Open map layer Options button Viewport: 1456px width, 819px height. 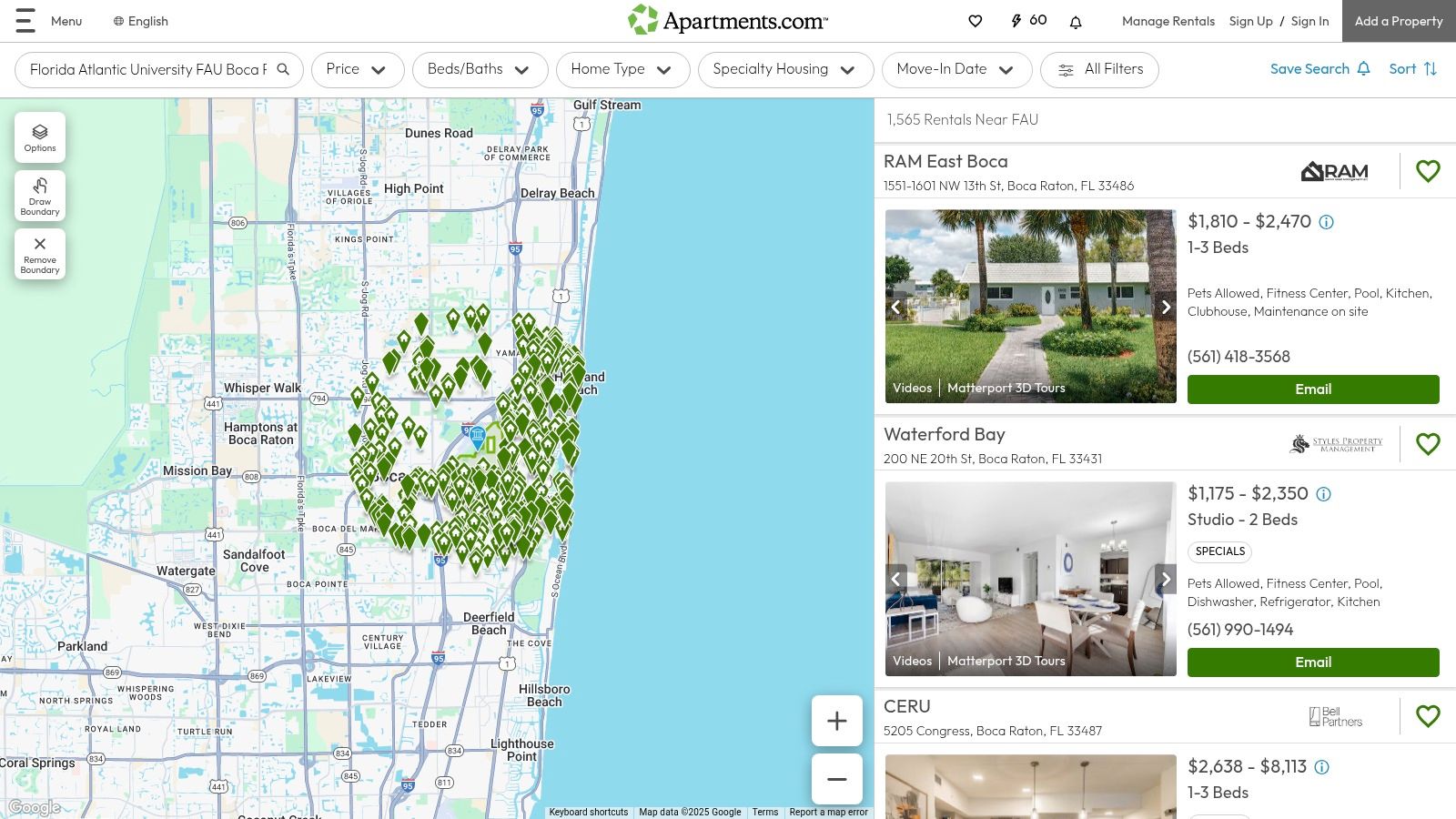pos(40,137)
